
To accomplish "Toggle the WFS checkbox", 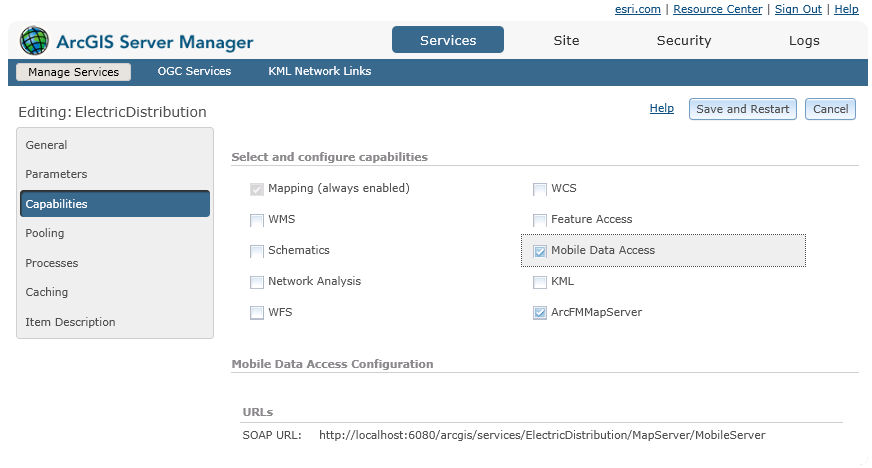I will coord(258,313).
